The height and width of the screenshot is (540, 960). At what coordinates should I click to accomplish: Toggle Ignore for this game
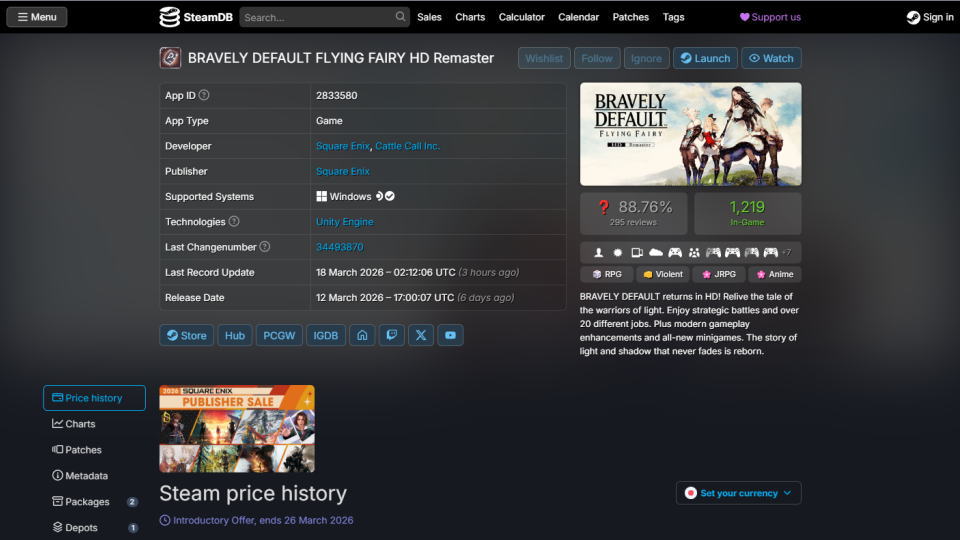coord(646,58)
